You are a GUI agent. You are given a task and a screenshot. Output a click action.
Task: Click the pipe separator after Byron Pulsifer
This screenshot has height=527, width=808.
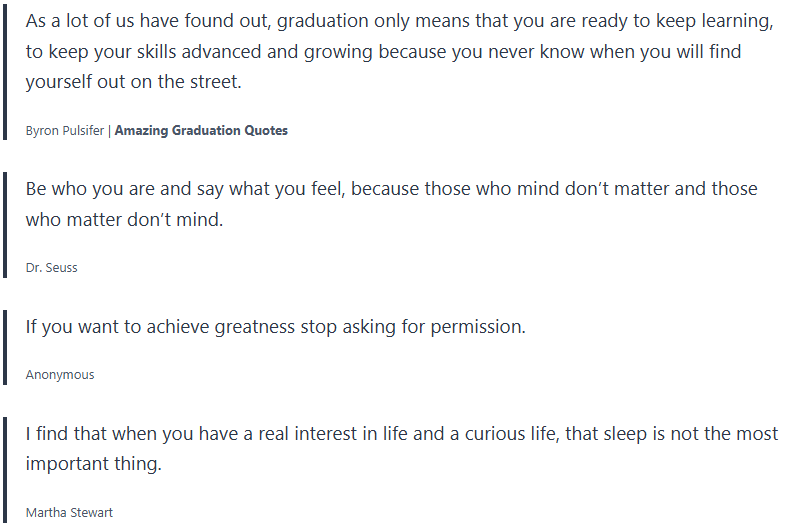click(109, 130)
